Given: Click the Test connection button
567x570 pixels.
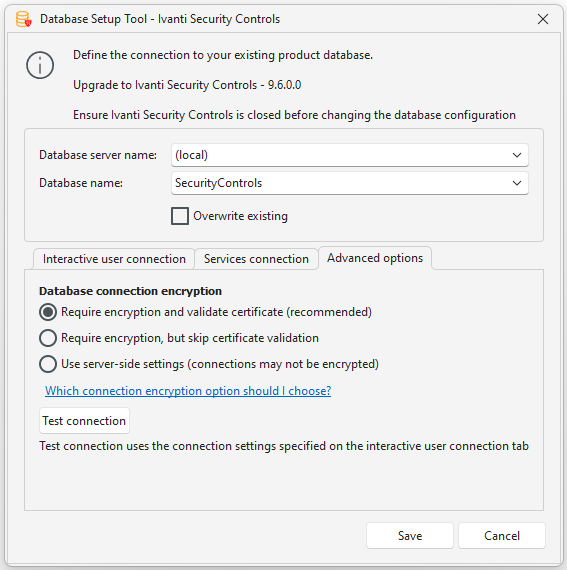Looking at the screenshot, I should (84, 421).
